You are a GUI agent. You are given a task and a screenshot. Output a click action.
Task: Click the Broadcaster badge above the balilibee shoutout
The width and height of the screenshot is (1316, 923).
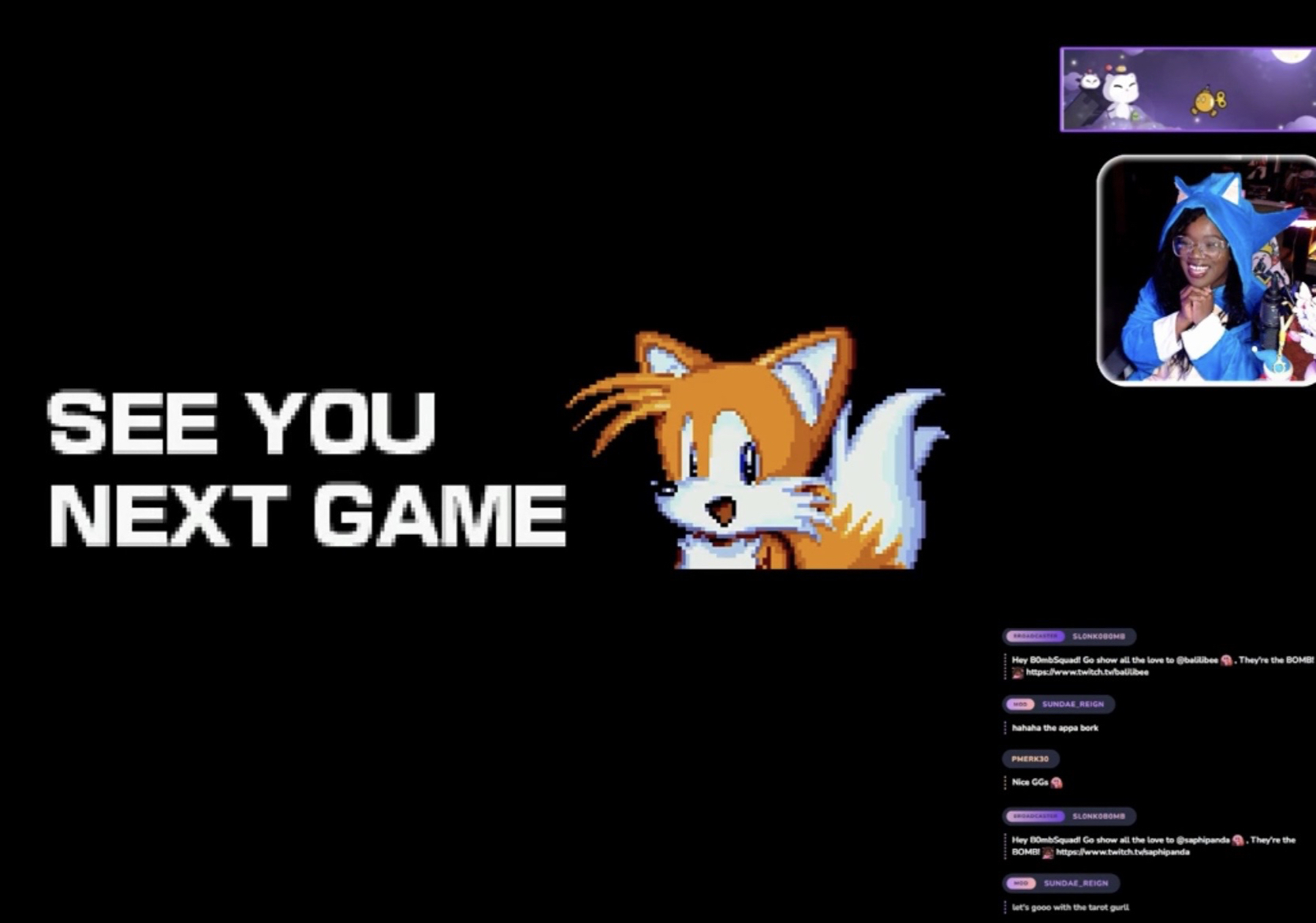pos(1035,636)
